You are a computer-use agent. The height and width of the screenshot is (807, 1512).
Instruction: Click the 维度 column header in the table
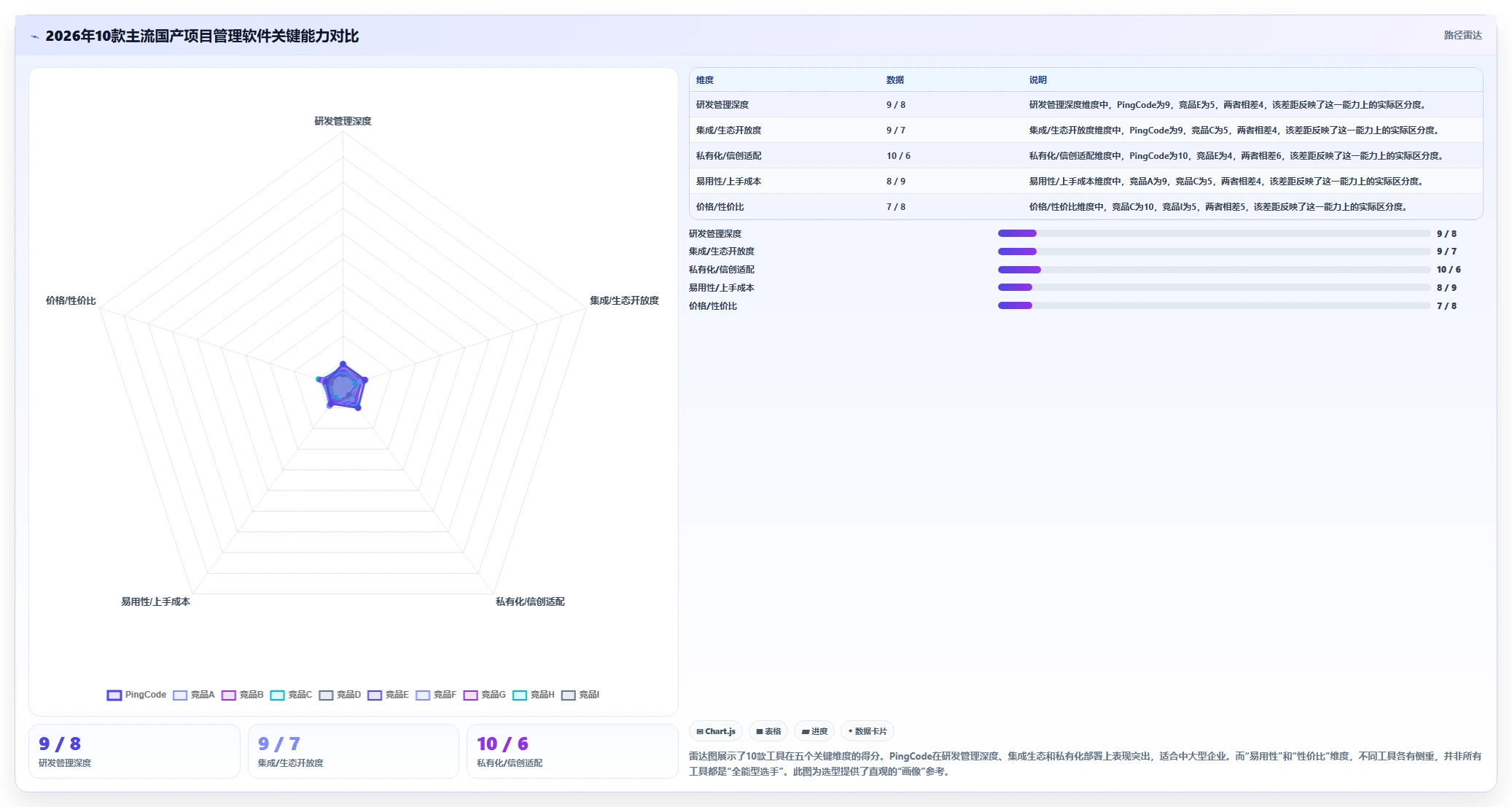point(705,80)
